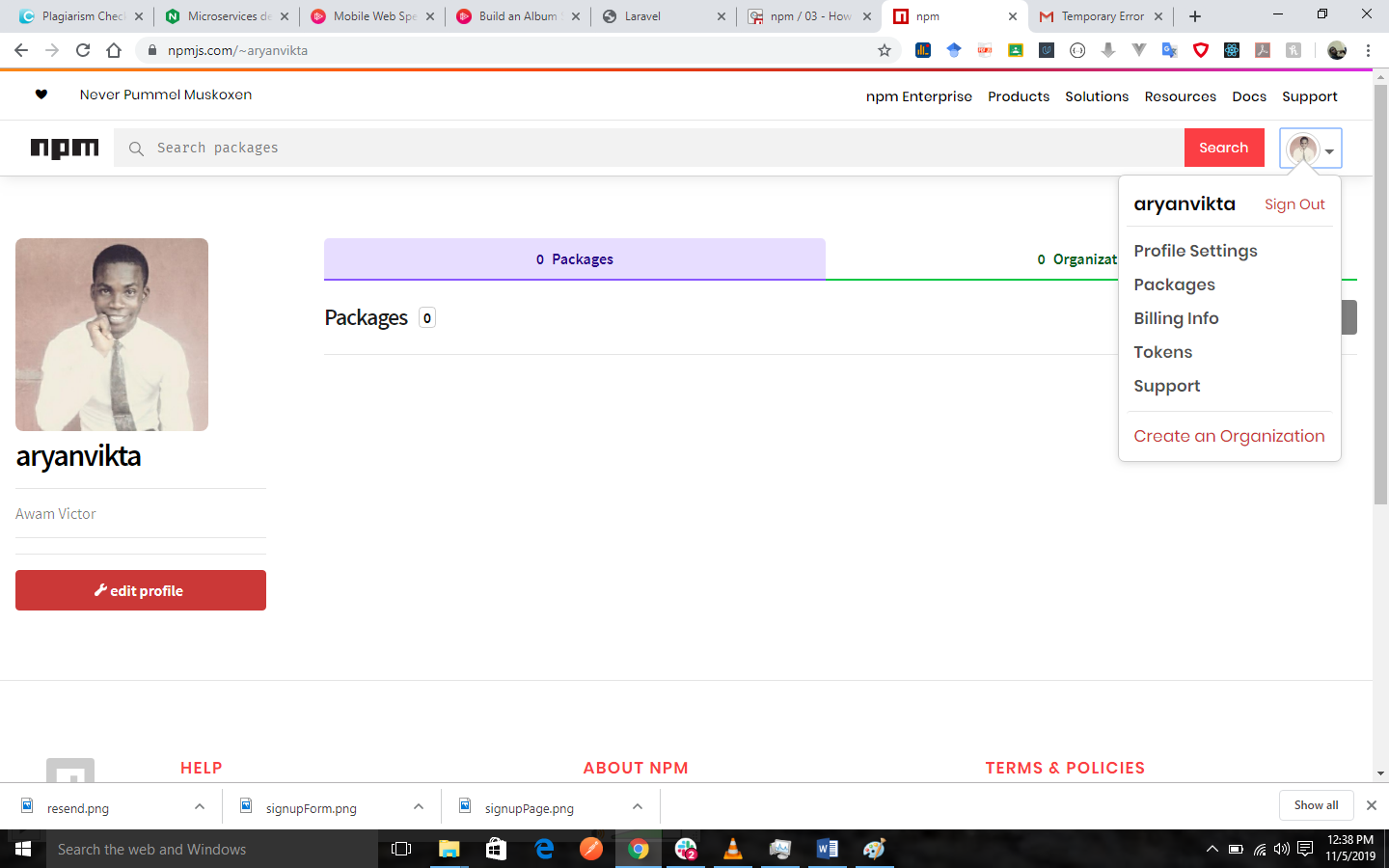1389x868 pixels.
Task: Click the aryanvikta profile photo
Action: (112, 335)
